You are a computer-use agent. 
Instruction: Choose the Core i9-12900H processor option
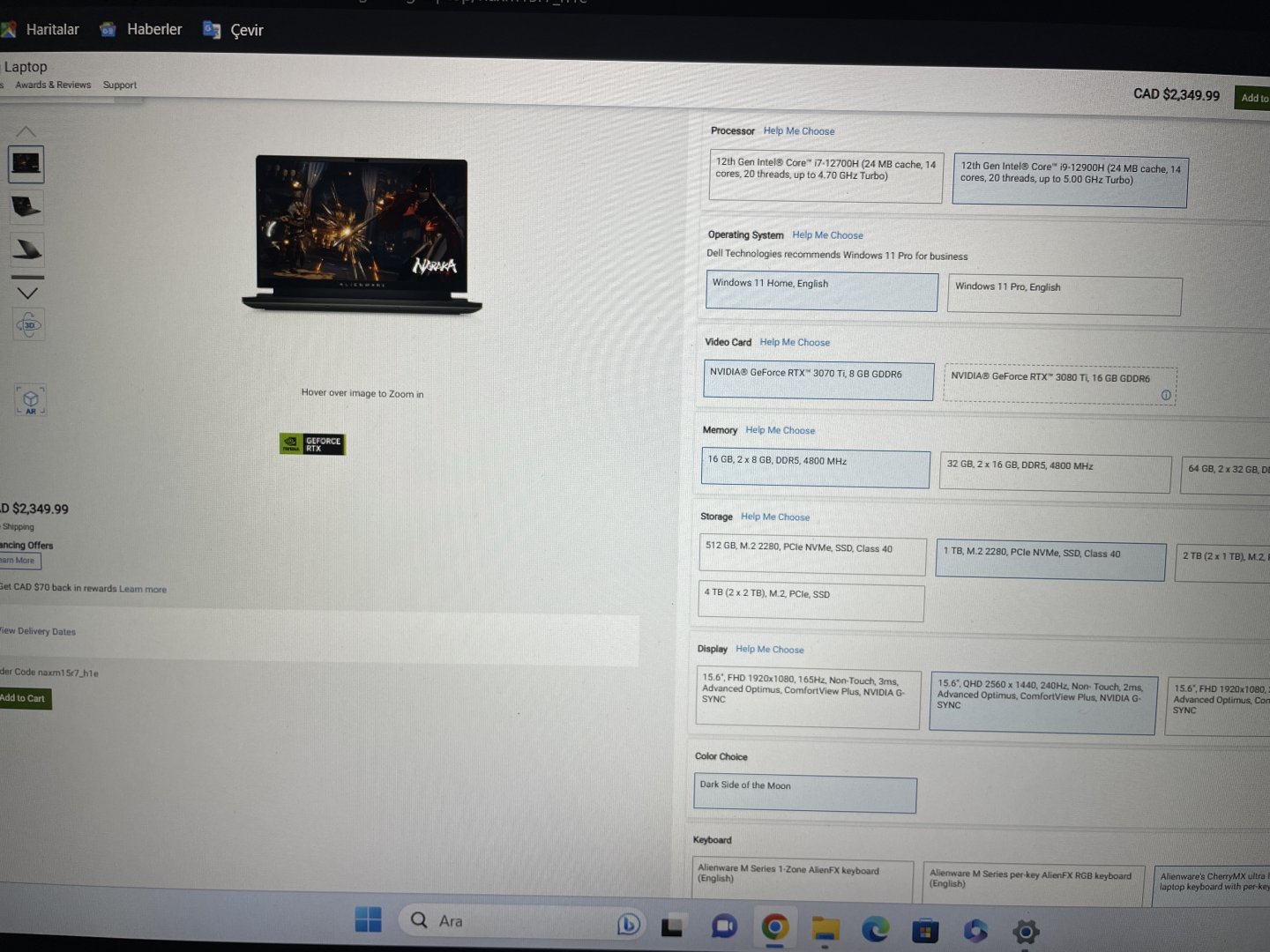click(1070, 182)
